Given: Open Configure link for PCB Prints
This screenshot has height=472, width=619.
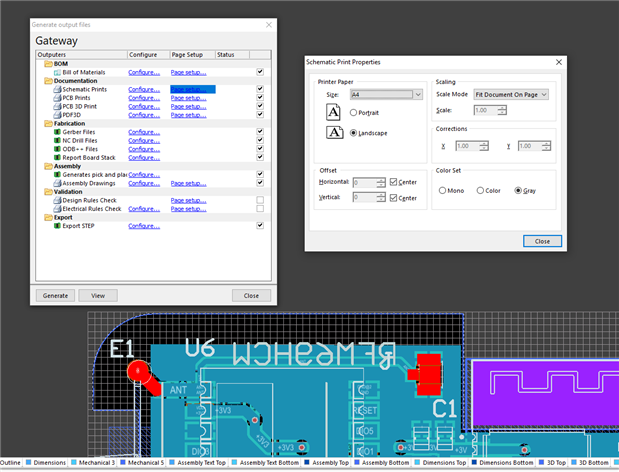Looking at the screenshot, I should pyautogui.click(x=143, y=98).
